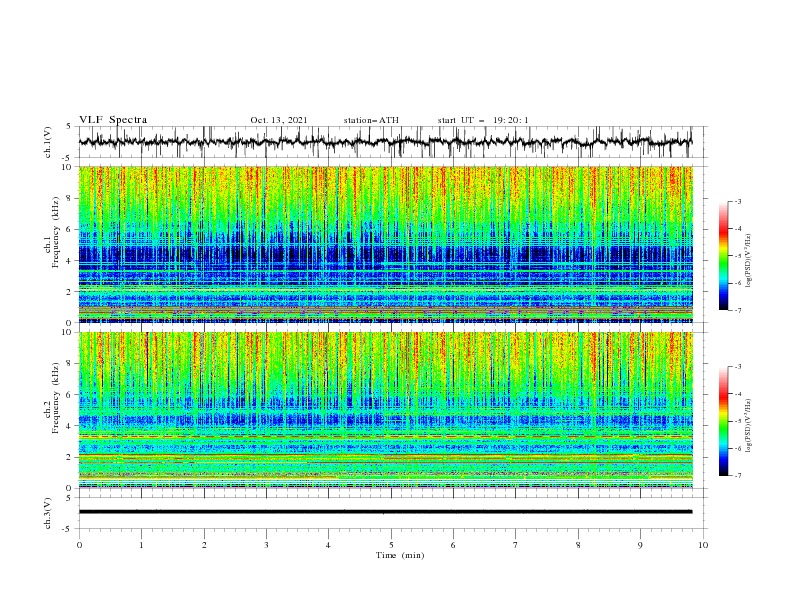Click the ch.1 spectrogram color bar
This screenshot has width=792, height=612.
[x=723, y=256]
